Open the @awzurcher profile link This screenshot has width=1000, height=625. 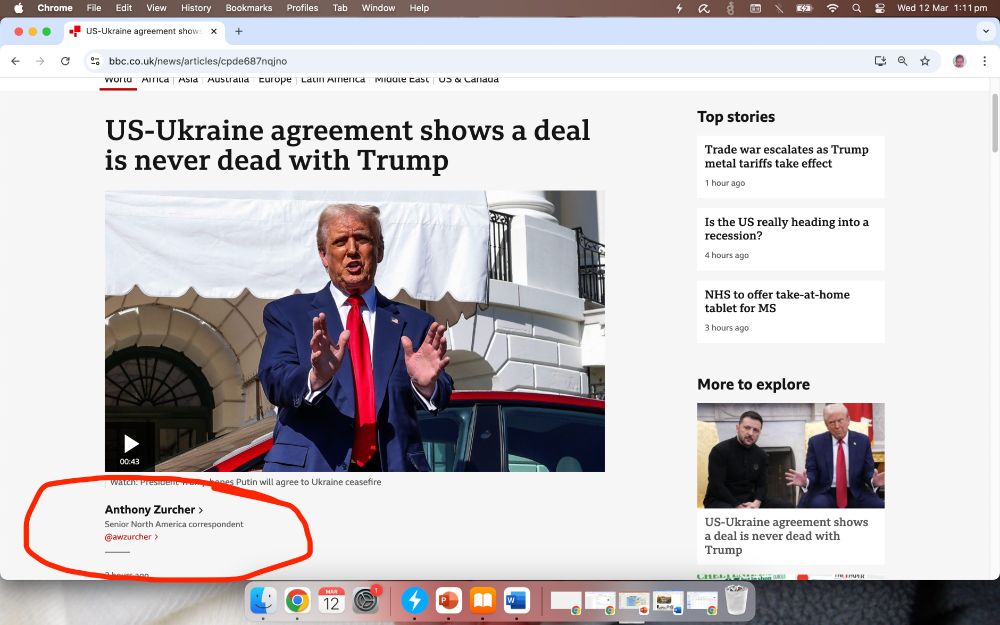tap(131, 537)
